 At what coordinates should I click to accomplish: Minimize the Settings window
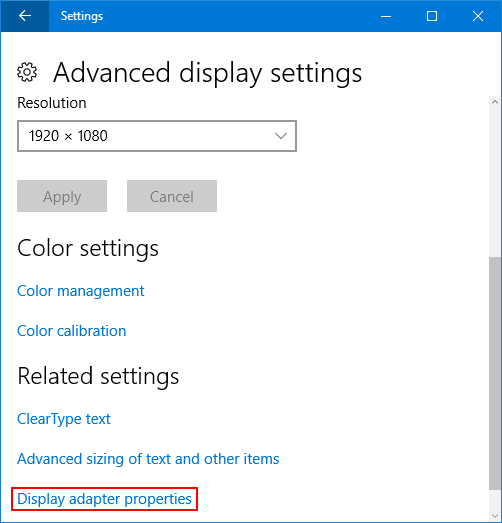pos(386,16)
